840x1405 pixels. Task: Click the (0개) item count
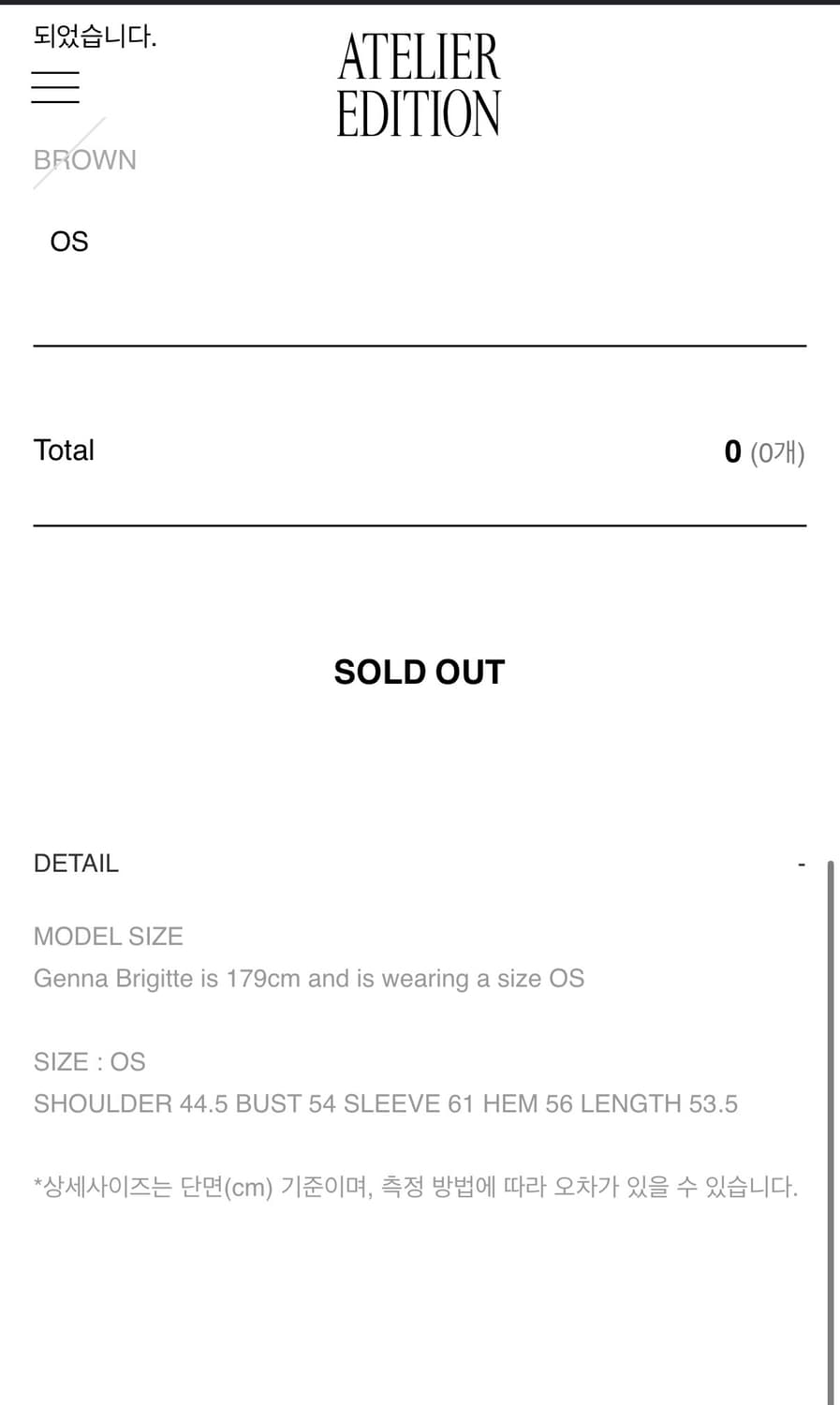pos(777,453)
